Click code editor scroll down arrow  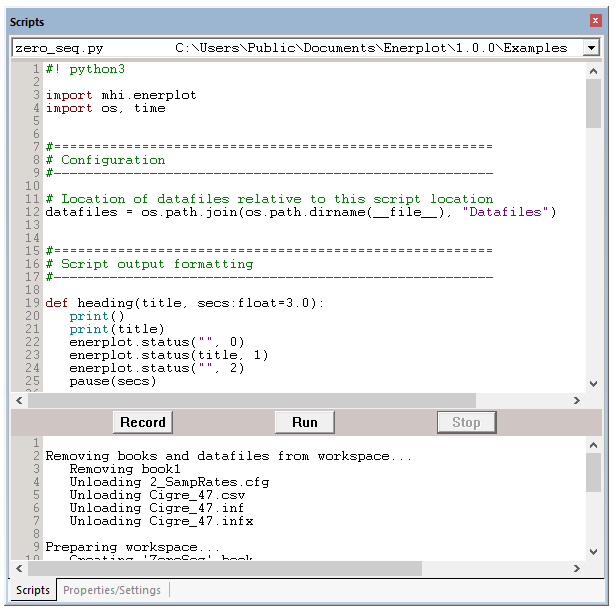593,383
